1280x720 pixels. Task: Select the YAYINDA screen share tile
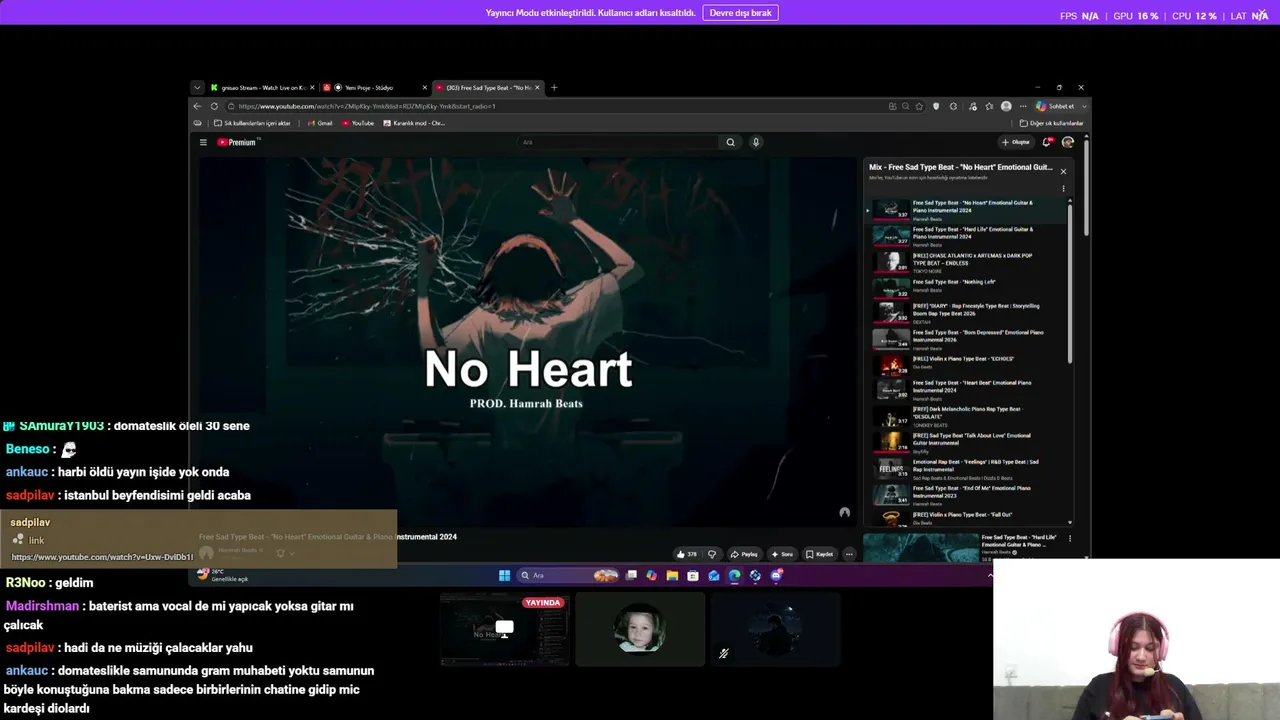click(x=505, y=629)
